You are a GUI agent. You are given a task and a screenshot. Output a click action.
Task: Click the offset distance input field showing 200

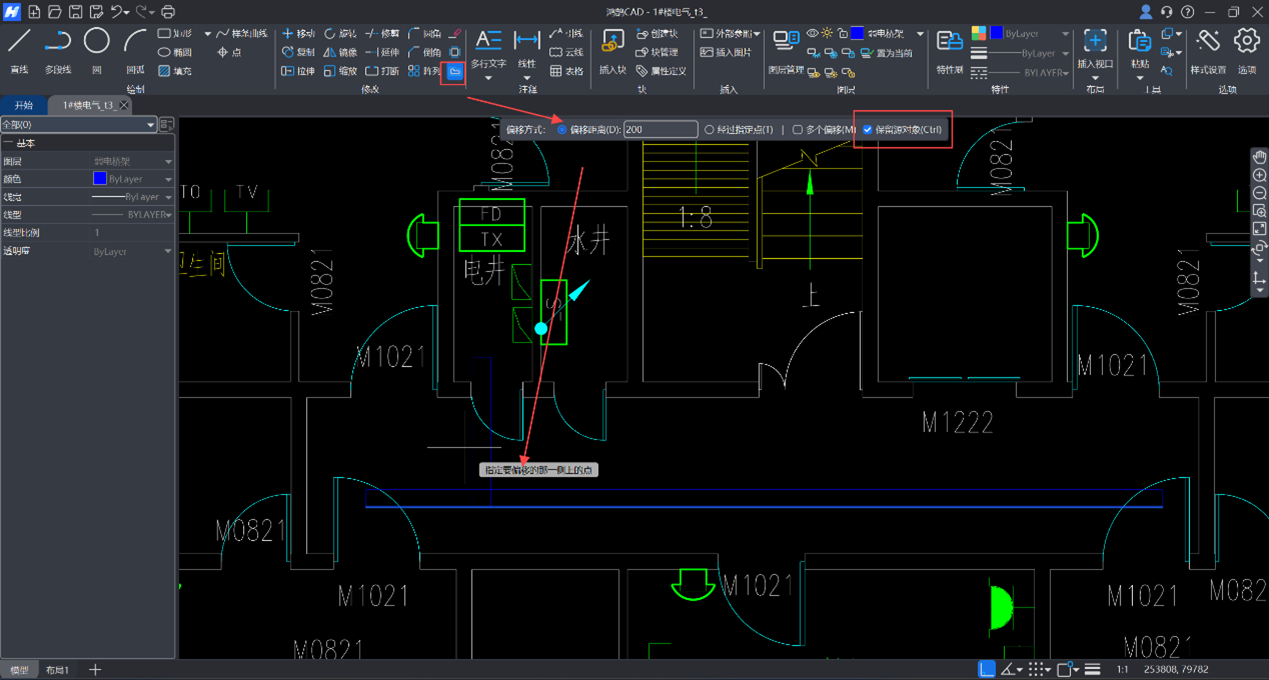coord(660,130)
